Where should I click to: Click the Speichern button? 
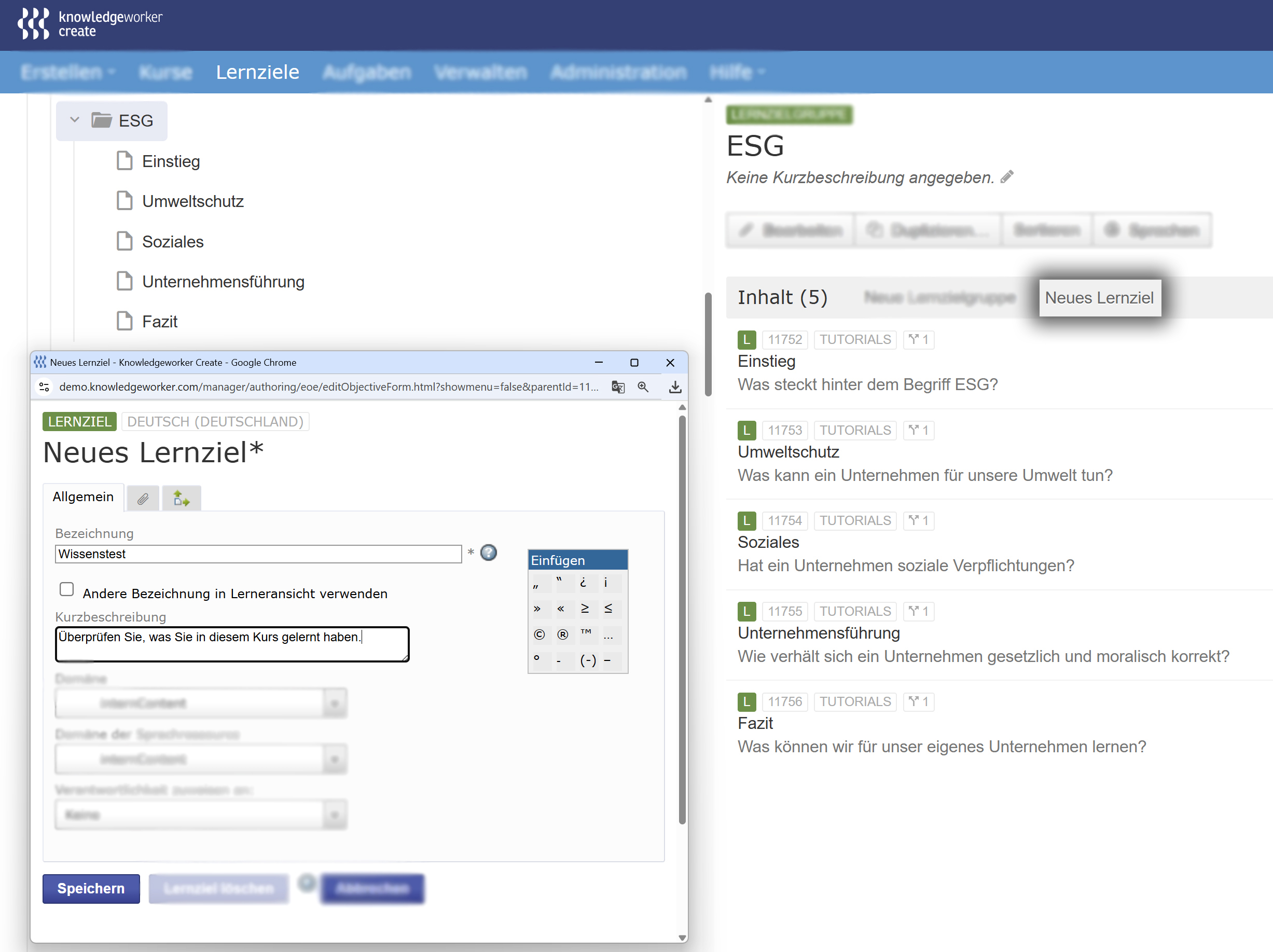[91, 888]
